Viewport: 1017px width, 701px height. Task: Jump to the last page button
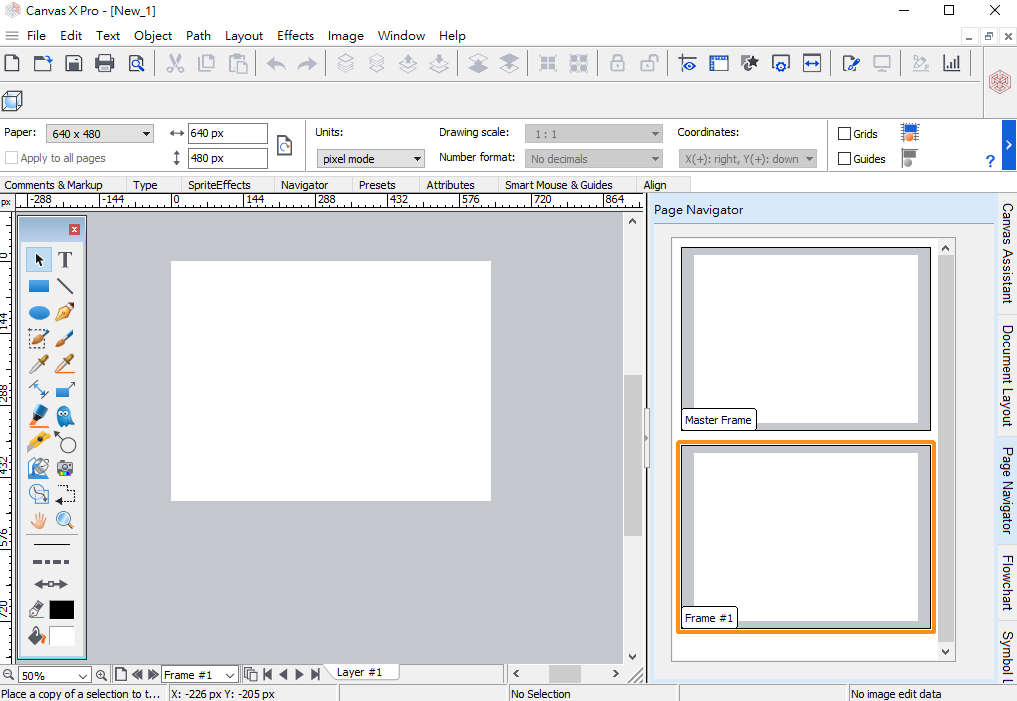(x=315, y=674)
